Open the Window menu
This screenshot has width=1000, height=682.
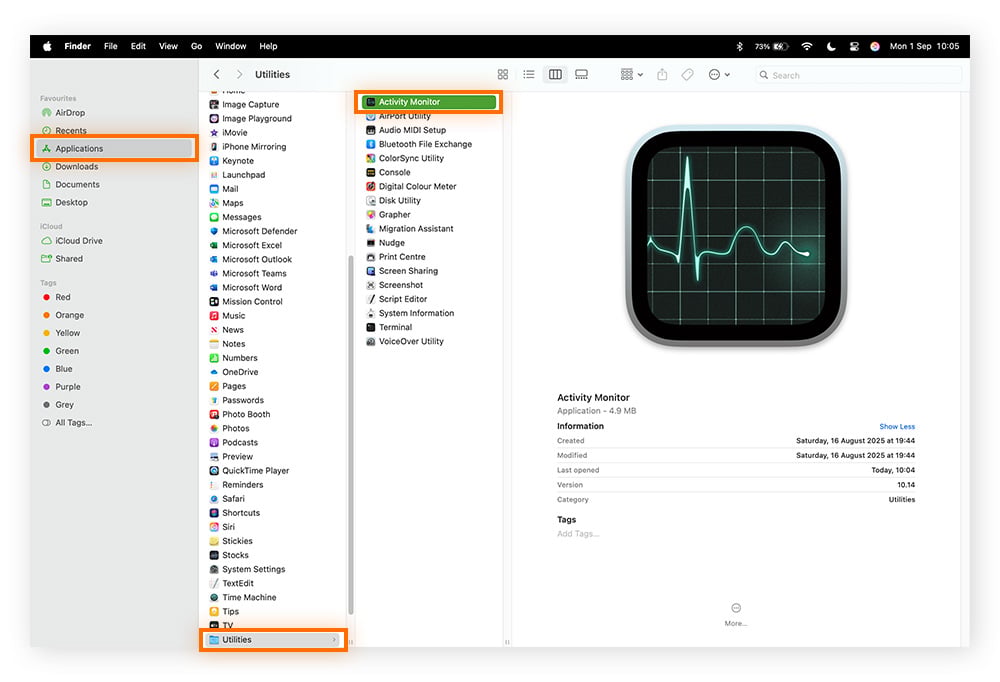230,46
